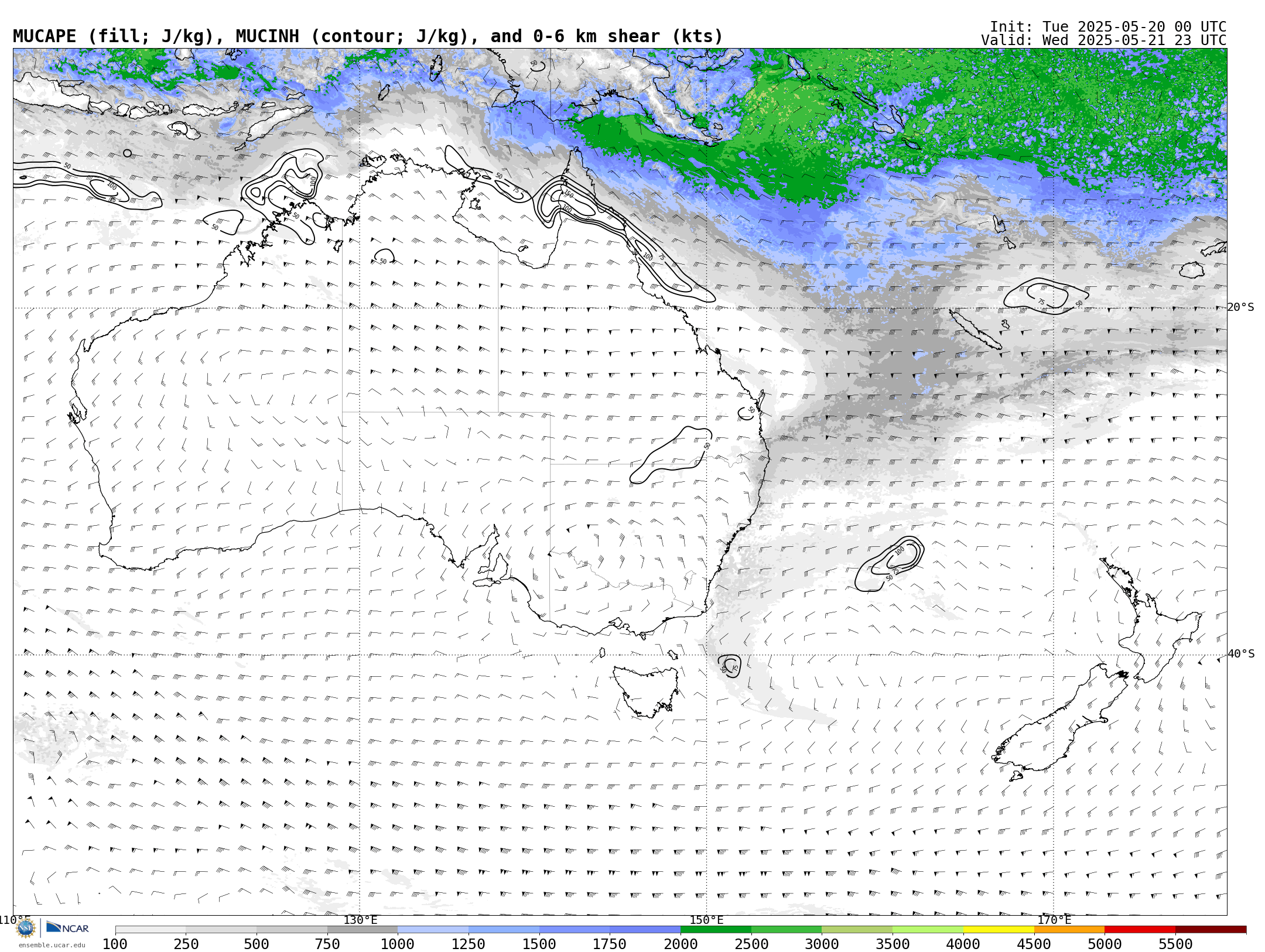
Task: Click the olive green 3000–3500 colorbar segment
Action: coord(857,930)
